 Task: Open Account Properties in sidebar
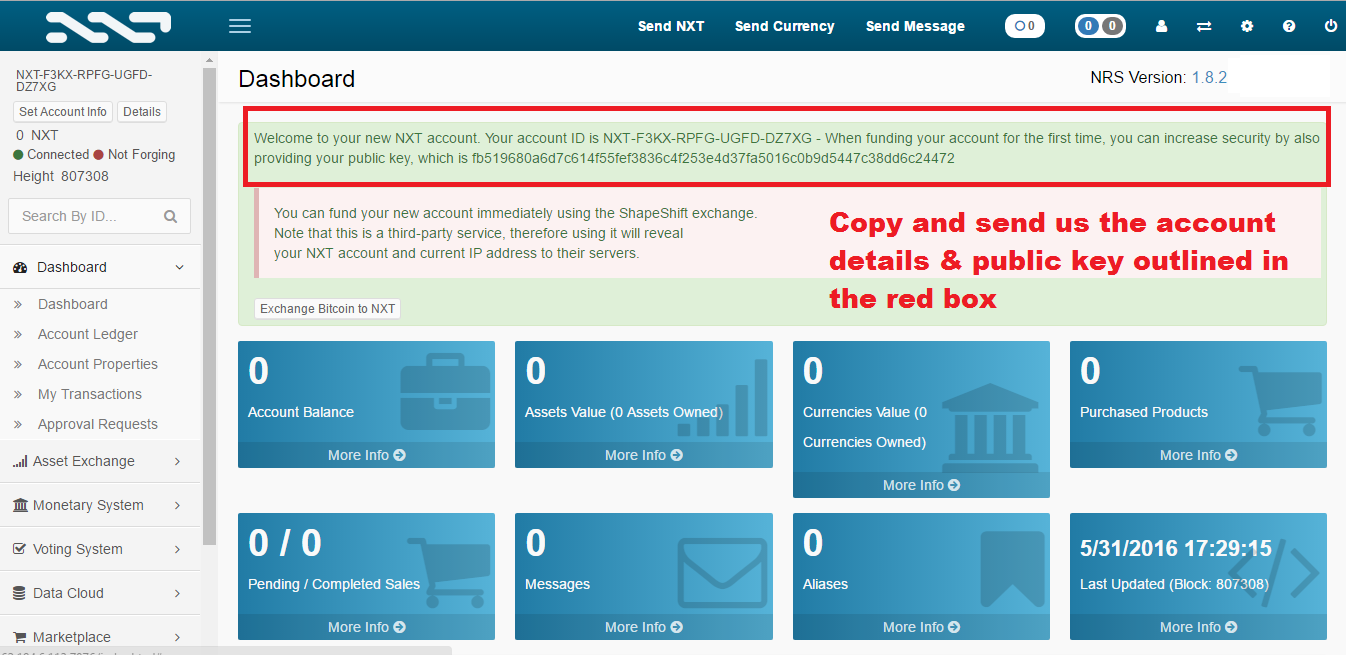coord(98,364)
